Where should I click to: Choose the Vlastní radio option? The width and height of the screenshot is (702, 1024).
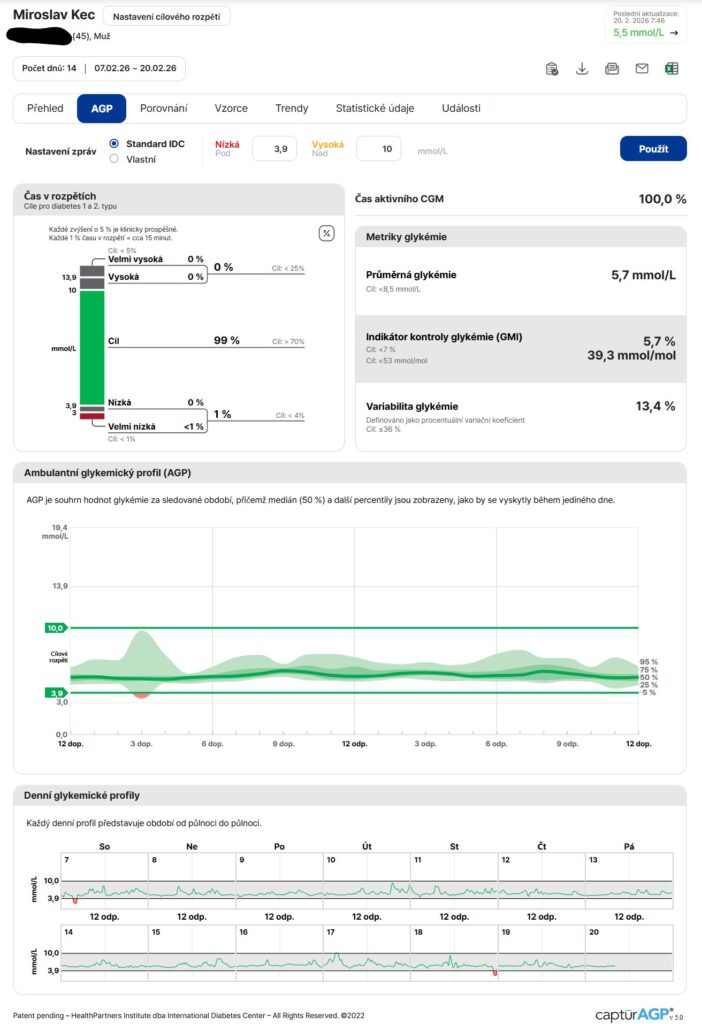[x=114, y=159]
